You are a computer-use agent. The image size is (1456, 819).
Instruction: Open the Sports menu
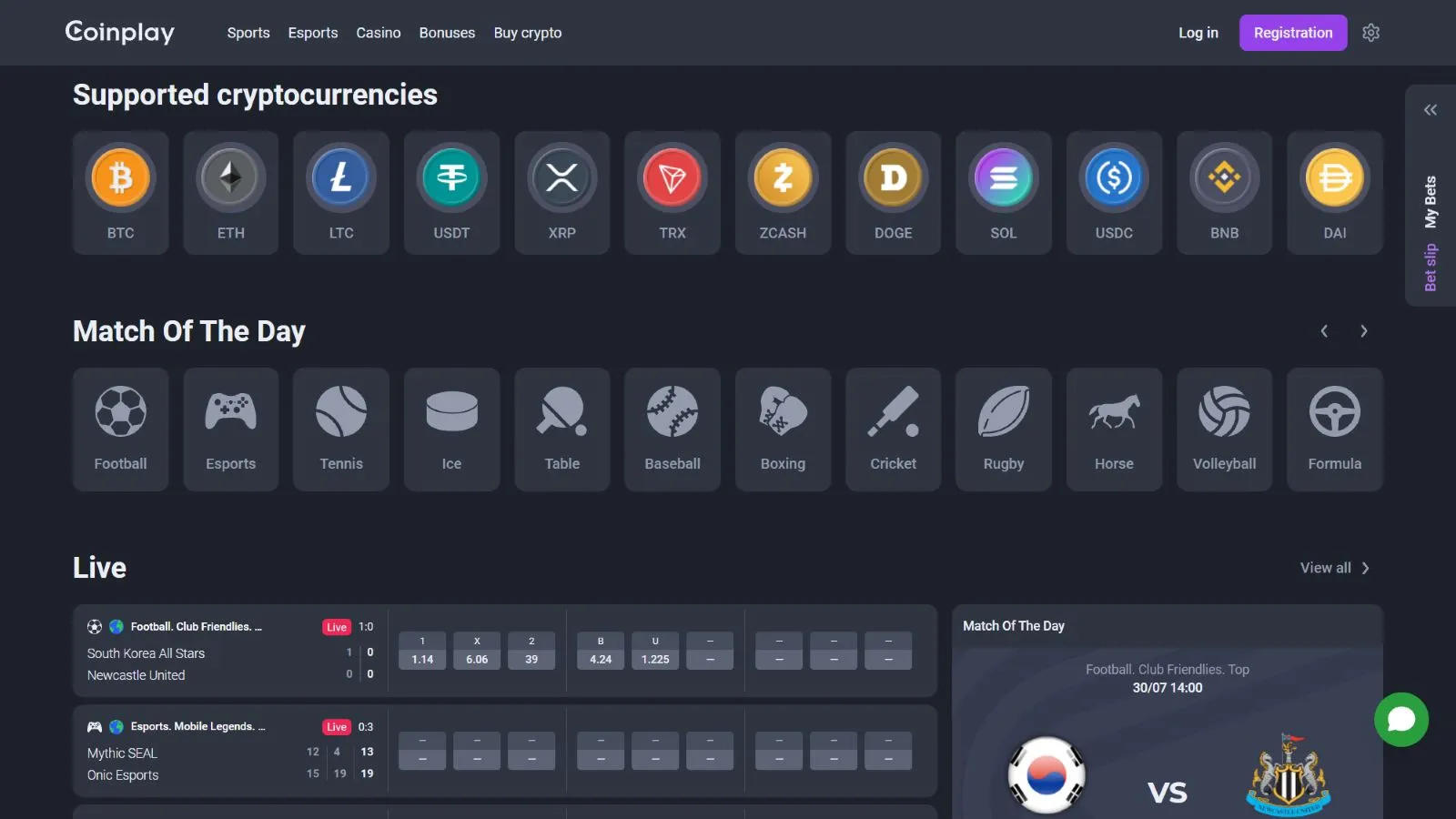click(248, 33)
